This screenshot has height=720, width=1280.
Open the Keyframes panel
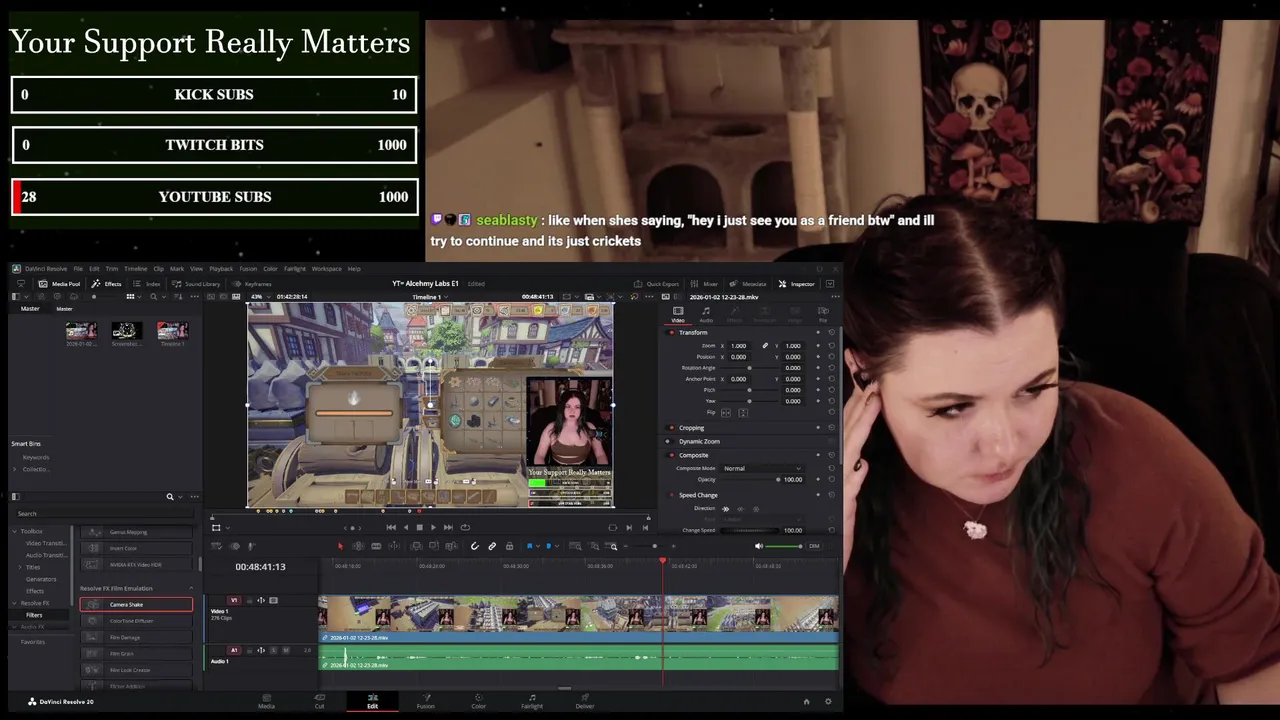pyautogui.click(x=252, y=284)
